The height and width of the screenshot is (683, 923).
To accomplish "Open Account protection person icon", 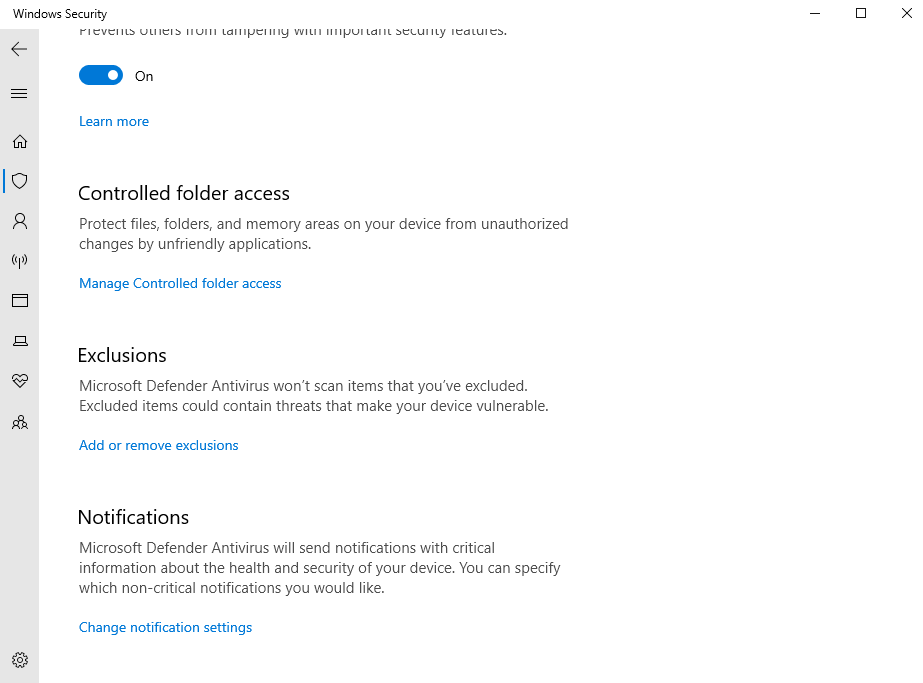I will pyautogui.click(x=19, y=221).
